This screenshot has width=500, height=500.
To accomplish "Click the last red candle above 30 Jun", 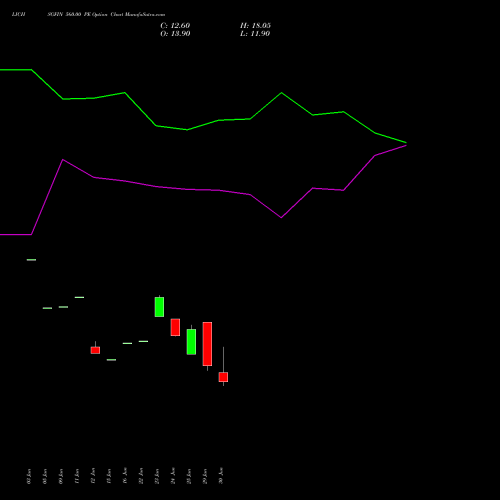I will click(x=223, y=377).
